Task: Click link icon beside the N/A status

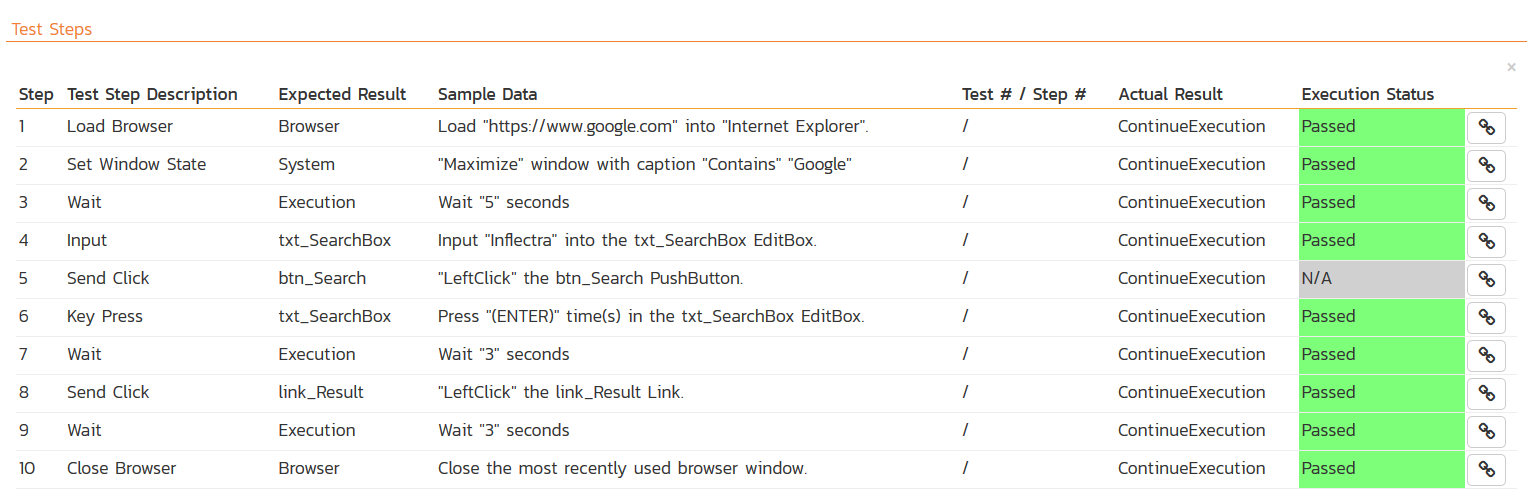Action: tap(1486, 279)
